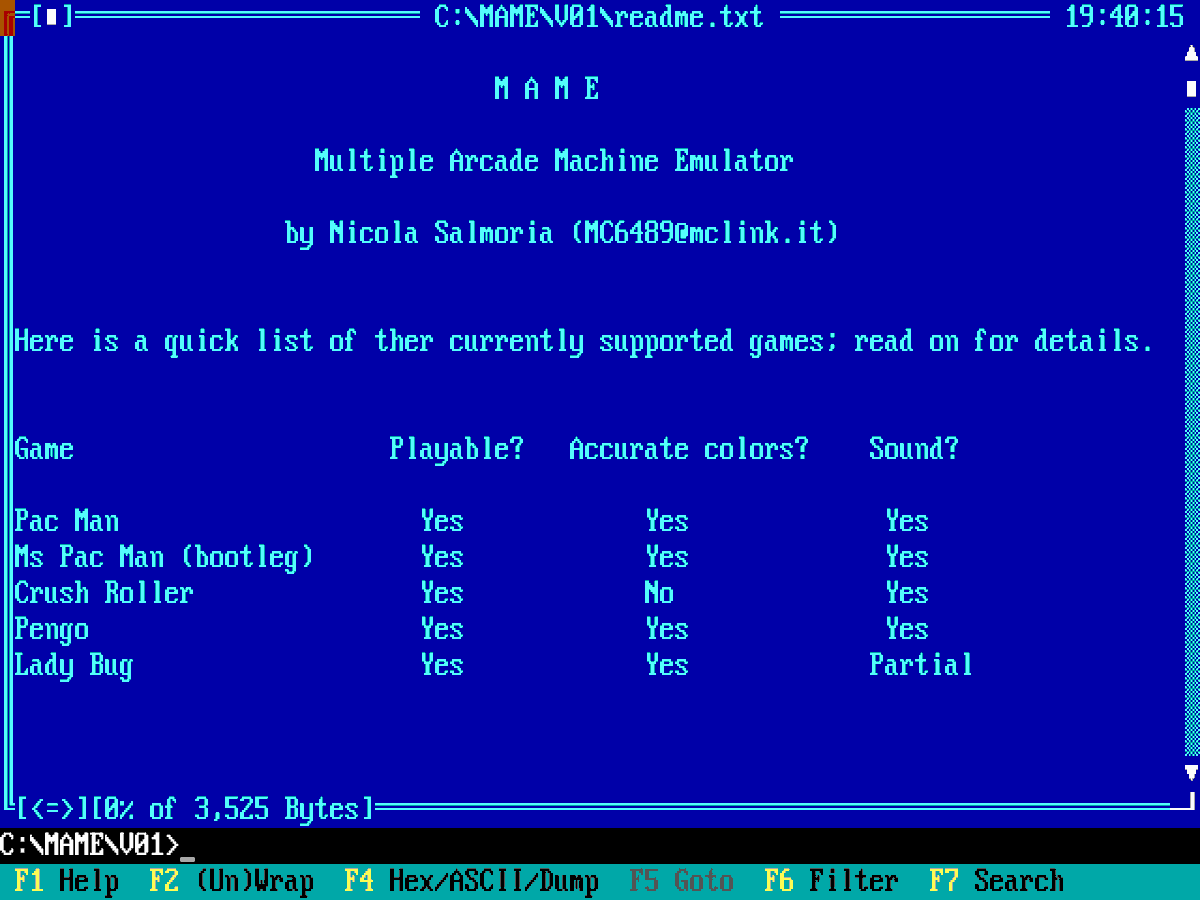Viewport: 1200px width, 900px height.
Task: Start F7 Search
Action: pos(997,881)
